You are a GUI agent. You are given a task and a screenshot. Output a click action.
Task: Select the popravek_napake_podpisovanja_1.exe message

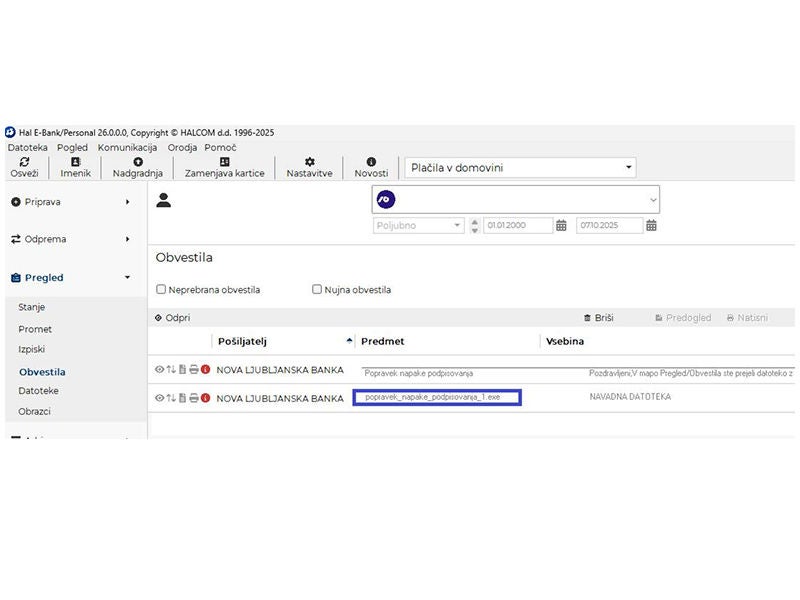435,398
